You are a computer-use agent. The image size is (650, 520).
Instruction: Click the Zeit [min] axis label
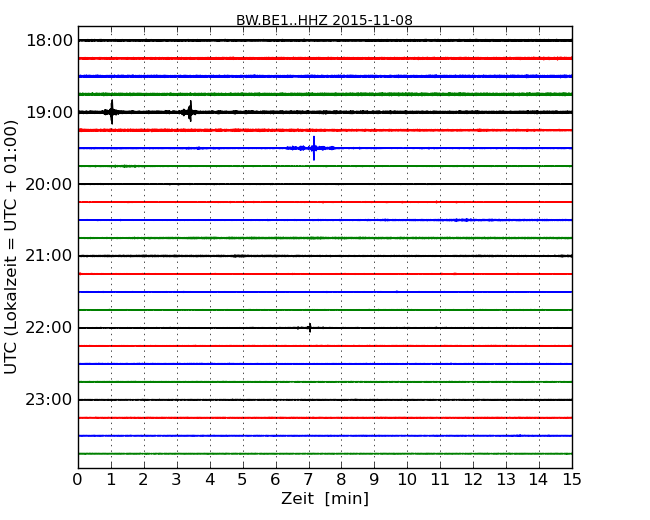point(325,498)
